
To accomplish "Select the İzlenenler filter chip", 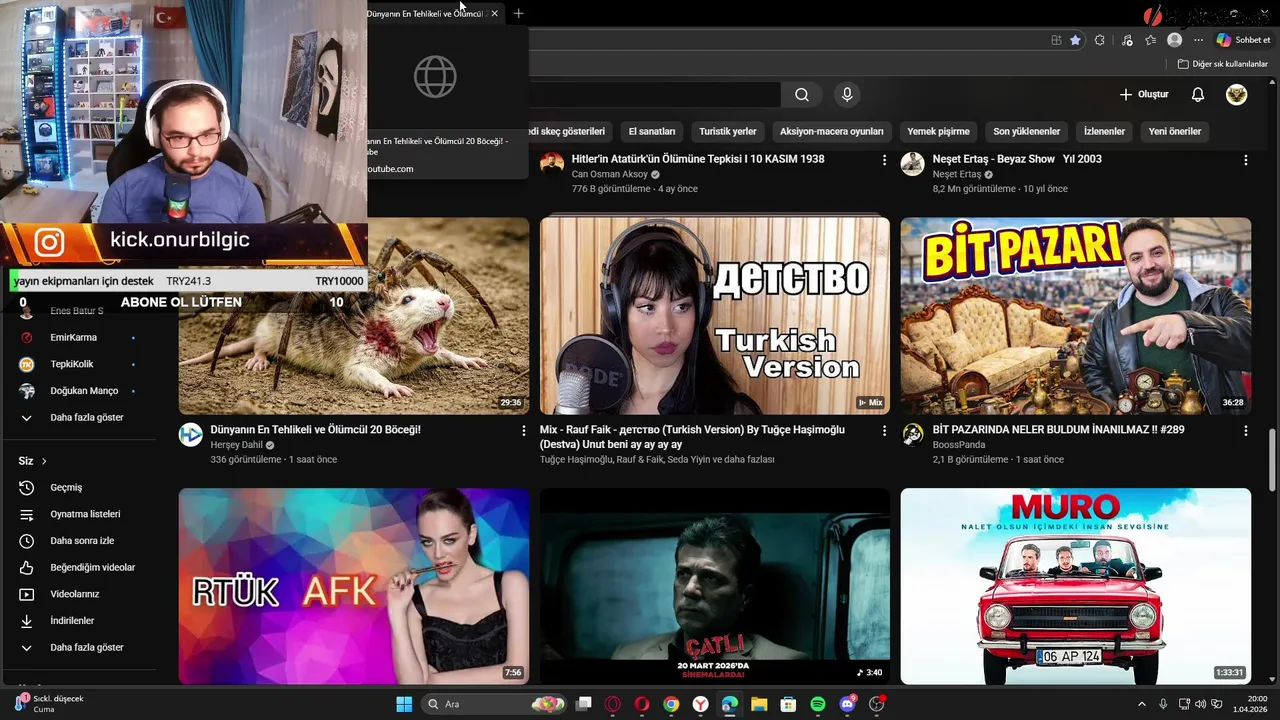I will (x=1104, y=131).
